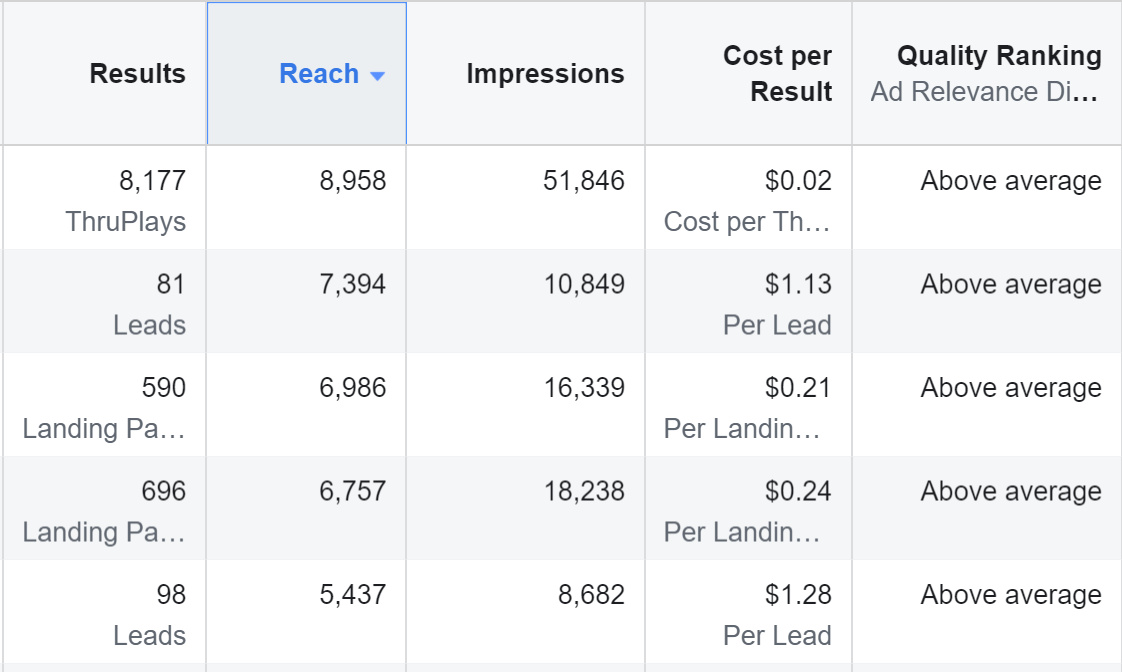Click the Reach sort arrow icon
The image size is (1122, 672).
(x=377, y=76)
